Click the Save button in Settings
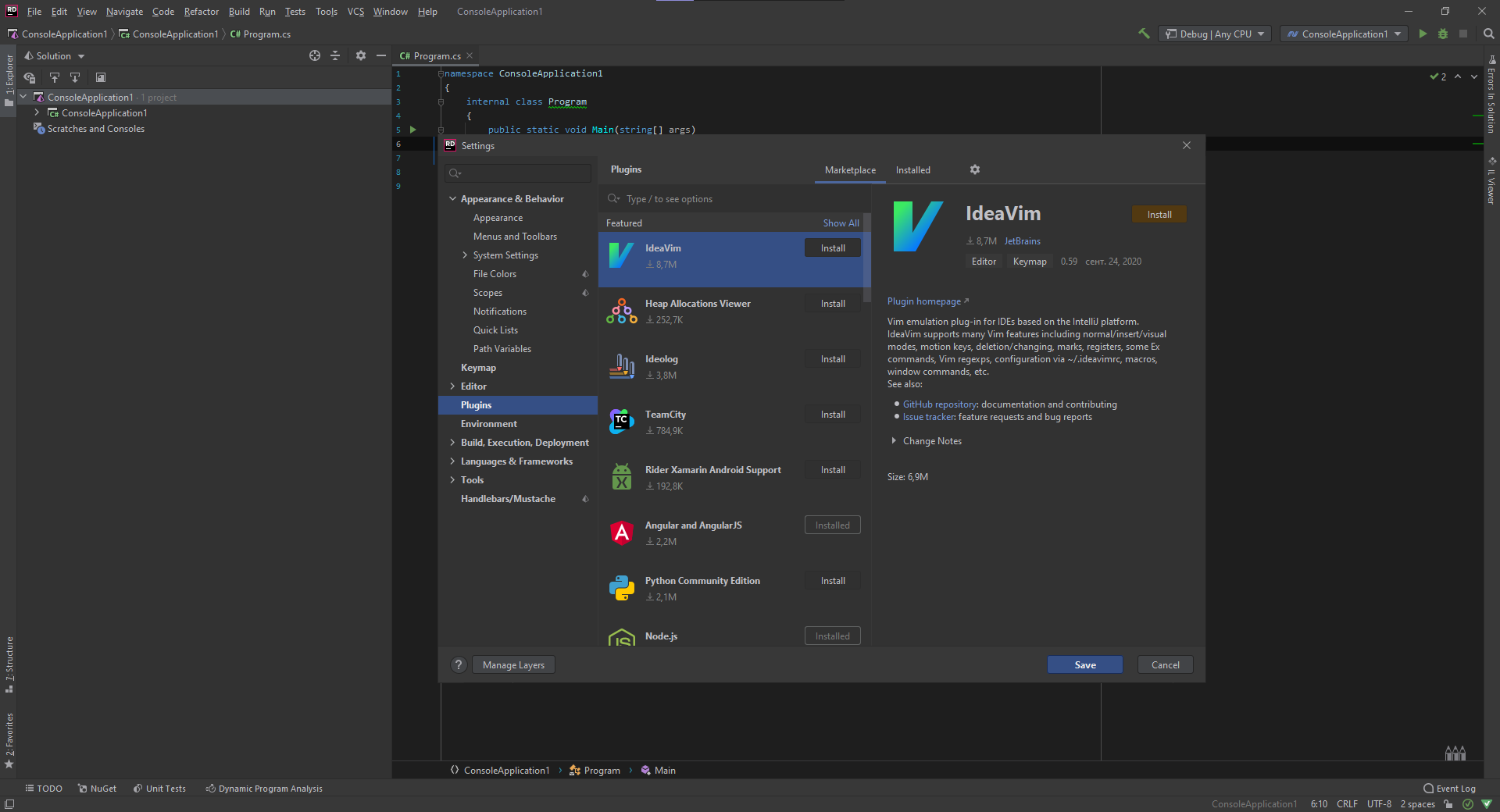Viewport: 1500px width, 812px height. [x=1085, y=664]
